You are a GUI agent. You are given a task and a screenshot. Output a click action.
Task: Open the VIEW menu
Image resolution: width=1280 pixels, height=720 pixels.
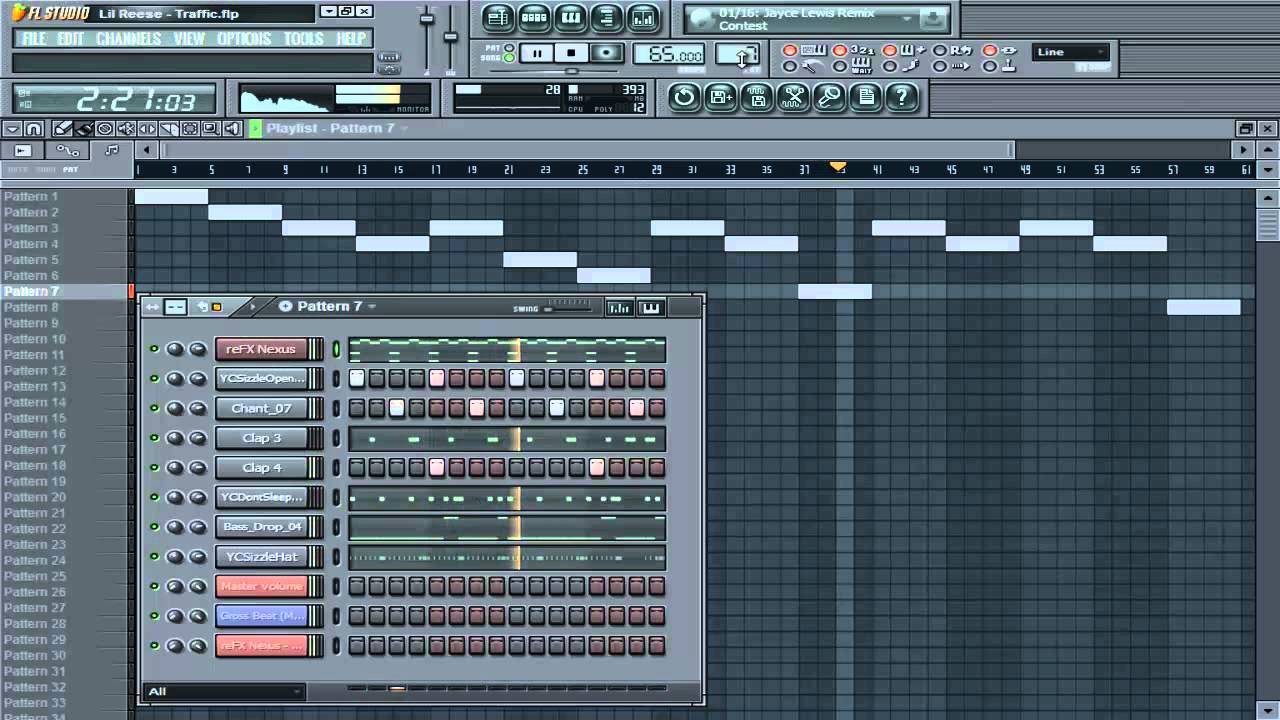189,38
